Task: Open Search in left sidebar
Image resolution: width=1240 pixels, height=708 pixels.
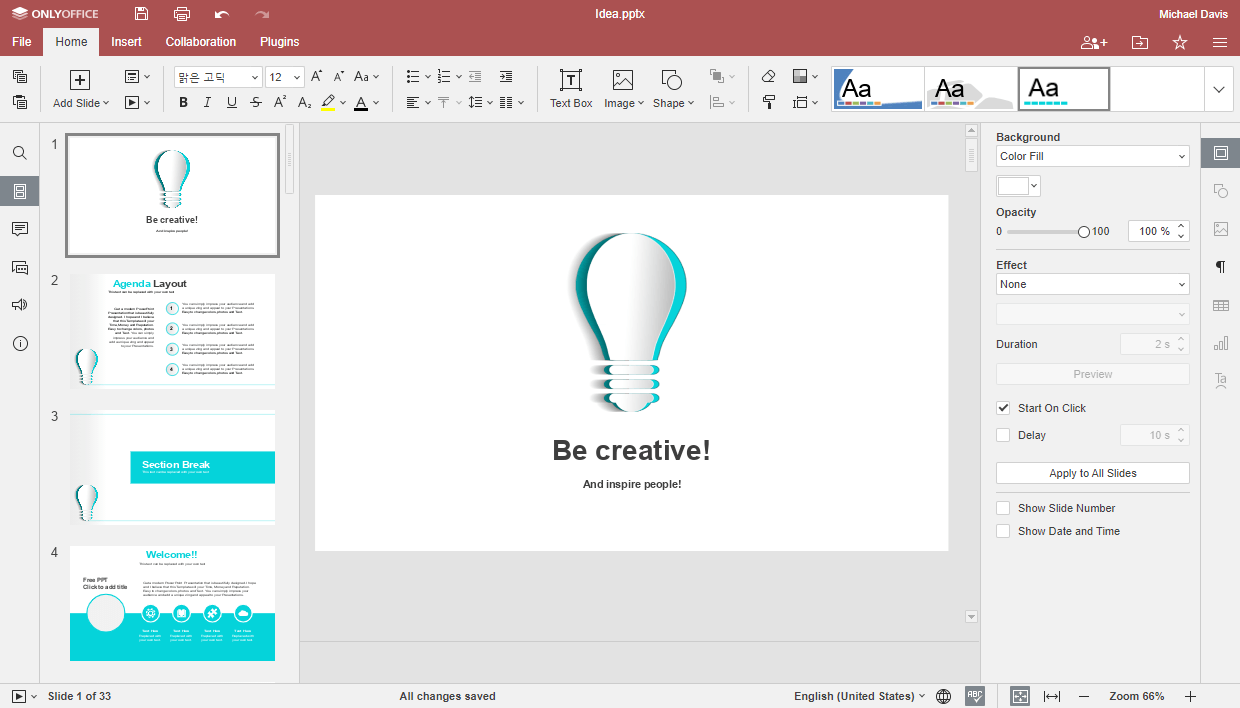Action: [19, 153]
